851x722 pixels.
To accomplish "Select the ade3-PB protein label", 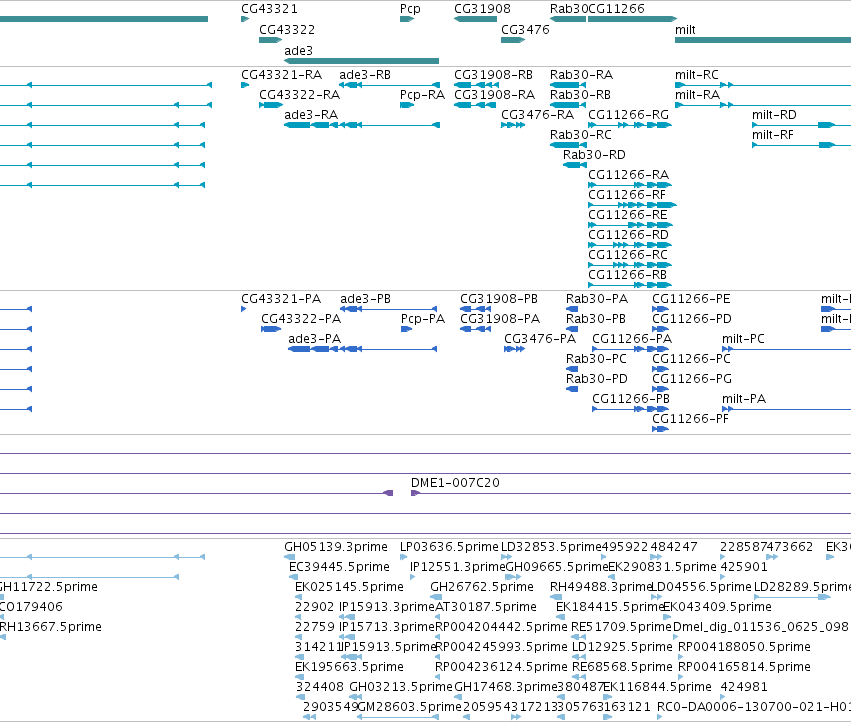I will pyautogui.click(x=366, y=299).
